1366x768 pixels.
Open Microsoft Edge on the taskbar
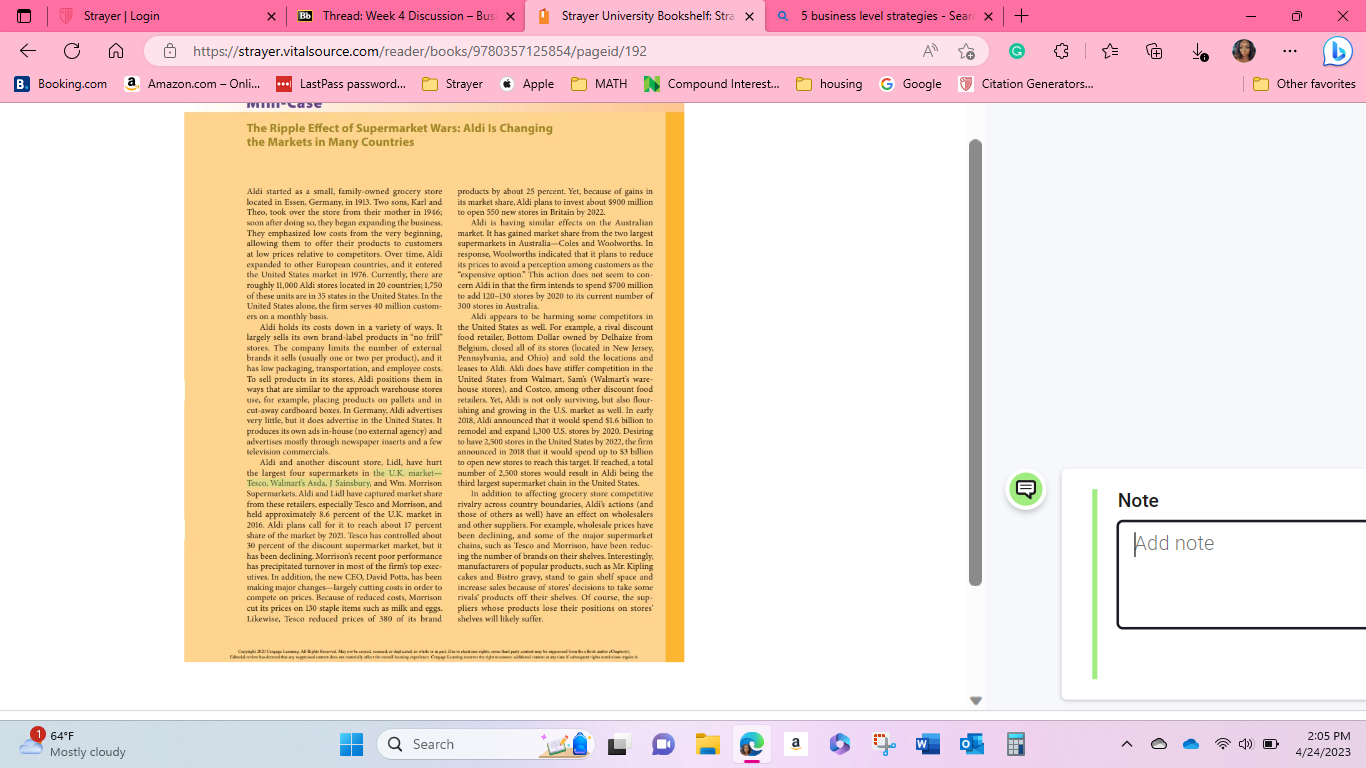pyautogui.click(x=752, y=744)
